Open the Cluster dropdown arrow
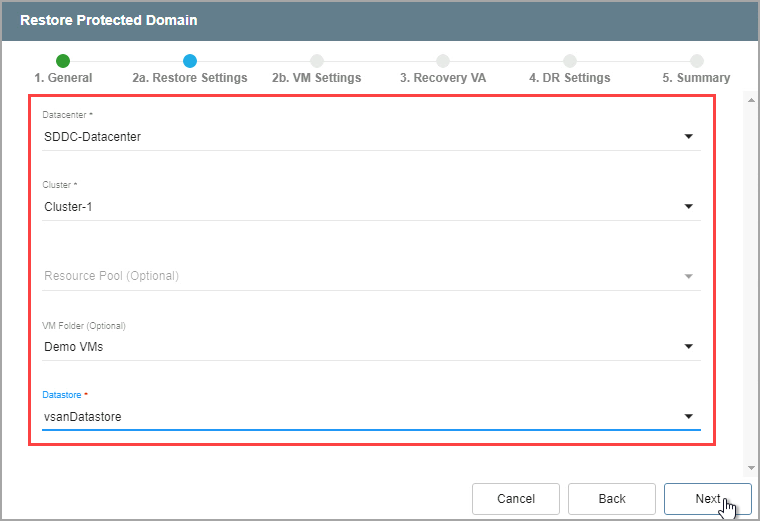 click(688, 207)
